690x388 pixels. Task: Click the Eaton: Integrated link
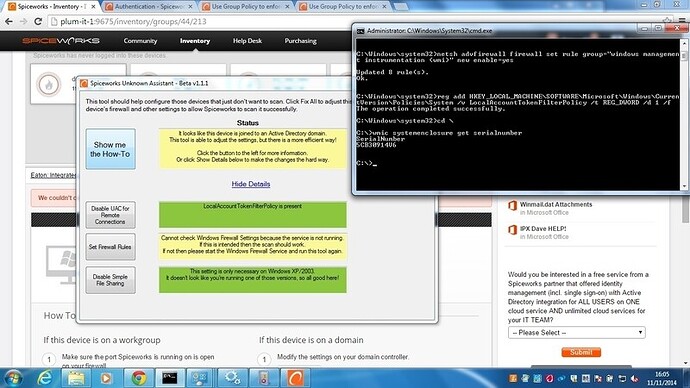pos(53,175)
